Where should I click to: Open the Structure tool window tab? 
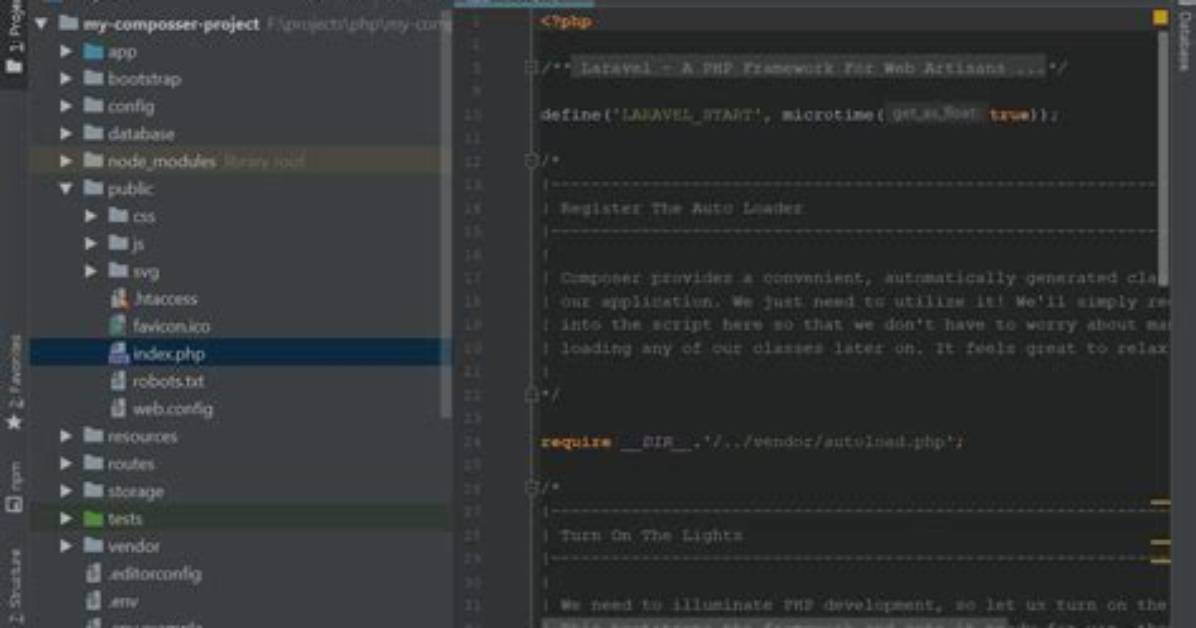coord(14,588)
